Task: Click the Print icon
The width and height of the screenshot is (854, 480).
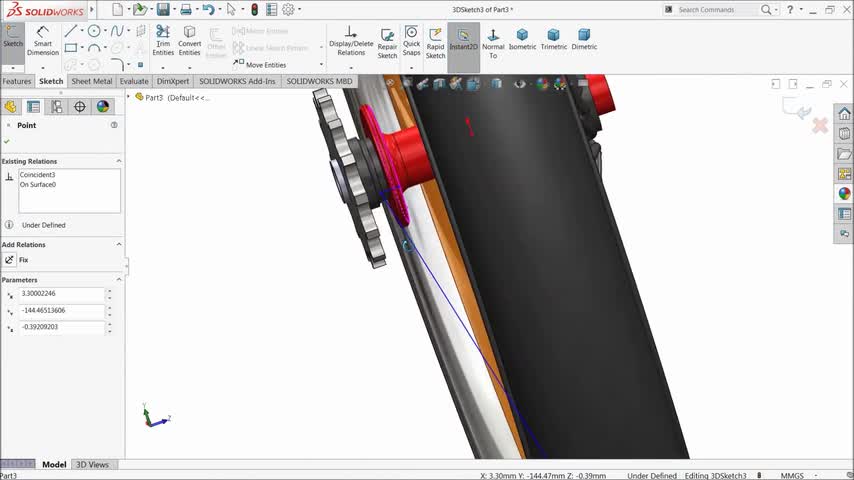Action: pyautogui.click(x=186, y=9)
